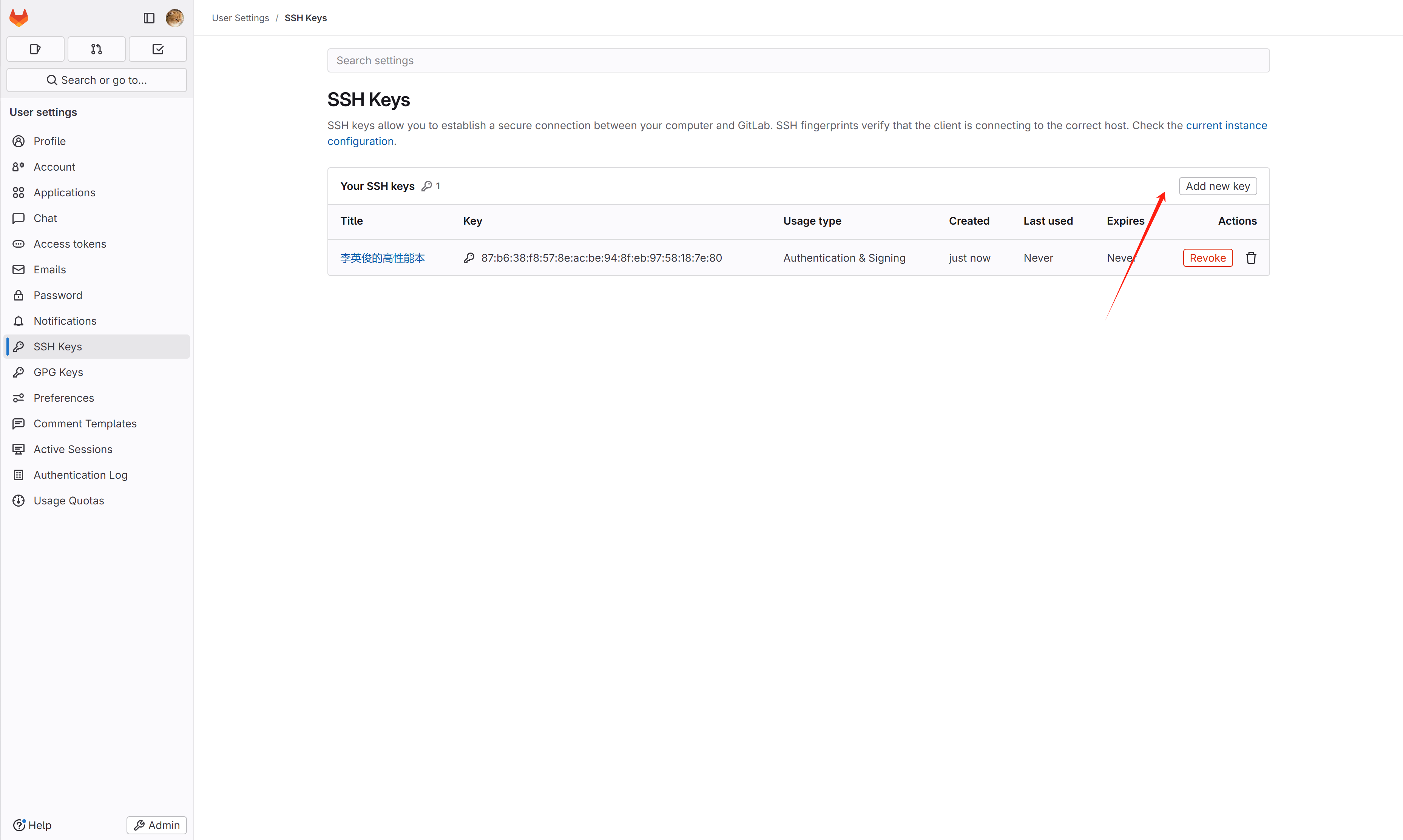Open the user avatar menu
The image size is (1403, 840).
pyautogui.click(x=174, y=18)
